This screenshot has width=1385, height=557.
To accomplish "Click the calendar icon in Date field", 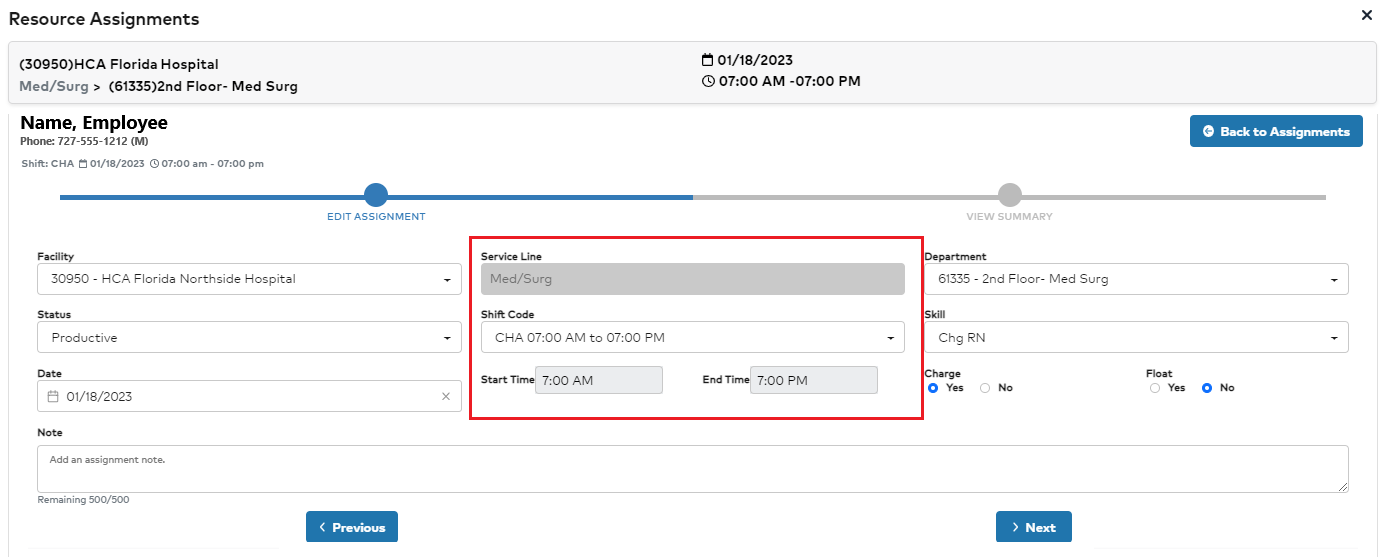I will click(54, 397).
